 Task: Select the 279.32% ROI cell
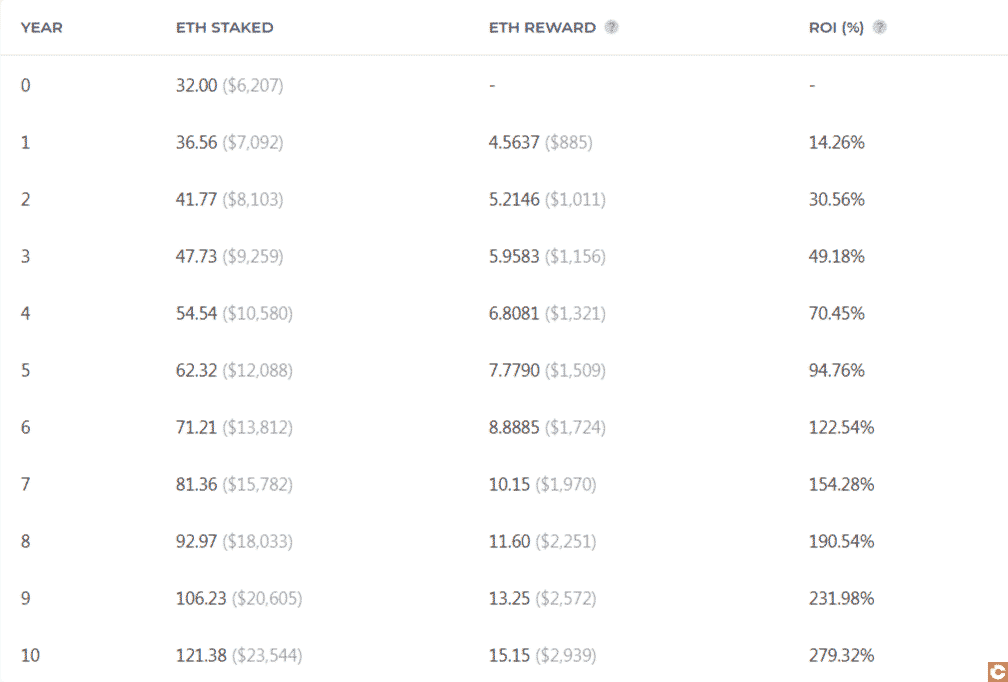click(x=842, y=655)
